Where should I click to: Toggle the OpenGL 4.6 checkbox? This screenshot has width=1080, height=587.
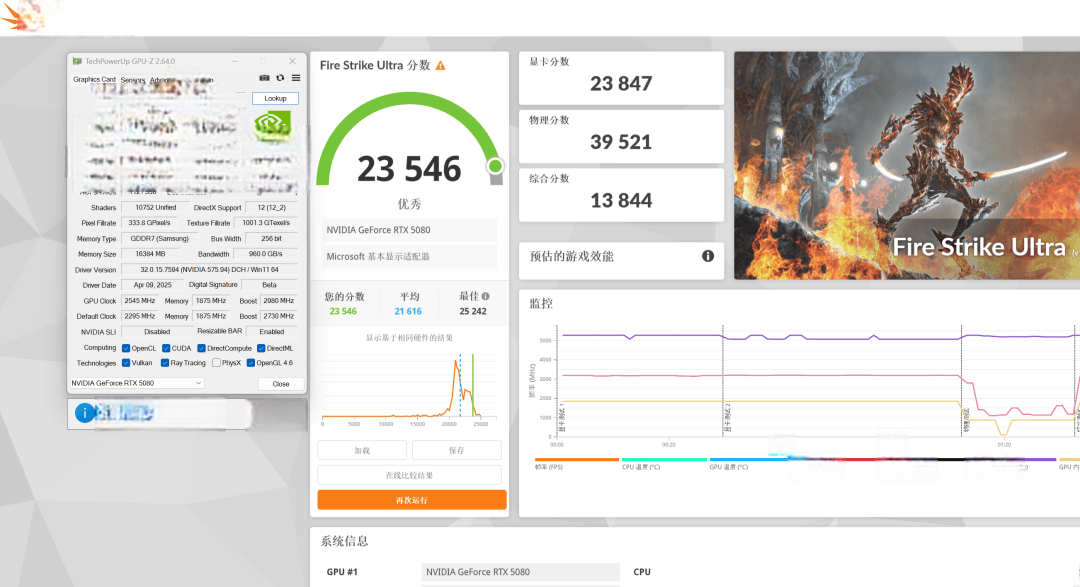pos(251,363)
